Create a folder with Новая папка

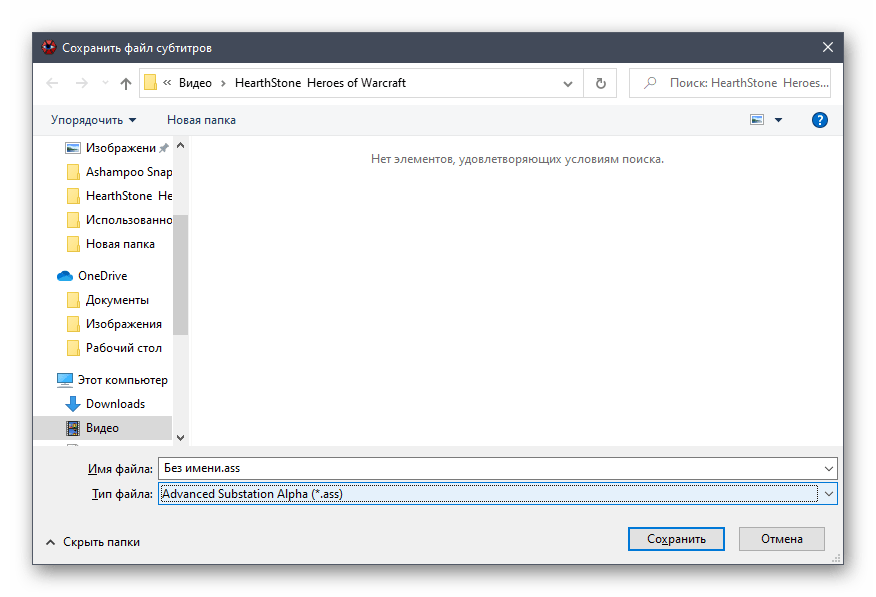201,120
